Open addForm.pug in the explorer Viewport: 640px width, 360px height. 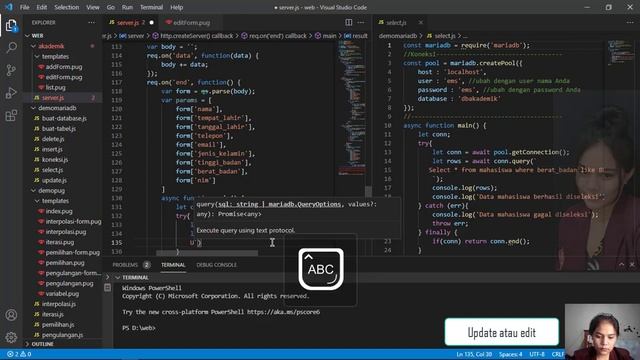point(64,67)
